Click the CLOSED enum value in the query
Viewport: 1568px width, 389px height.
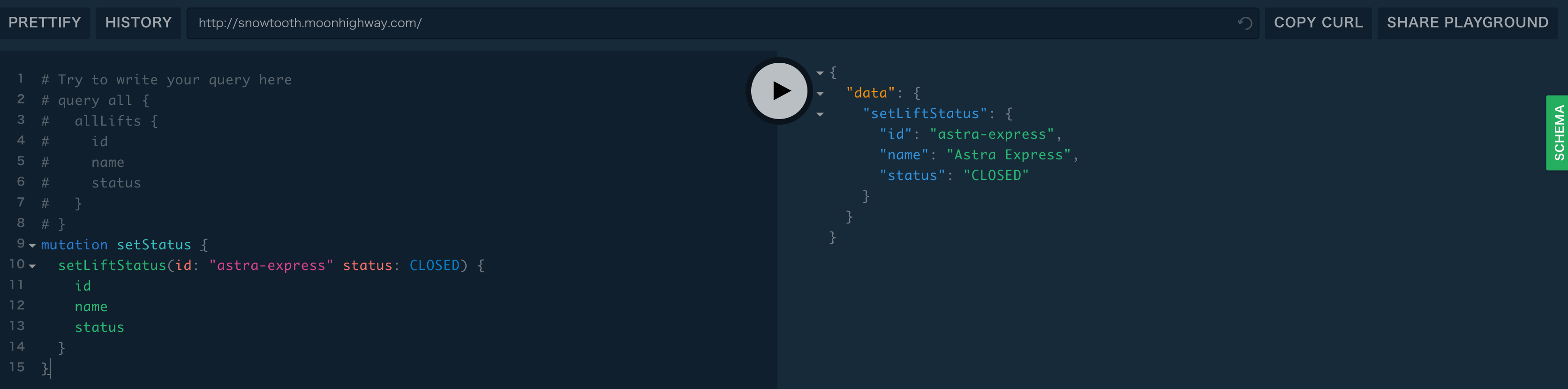434,265
